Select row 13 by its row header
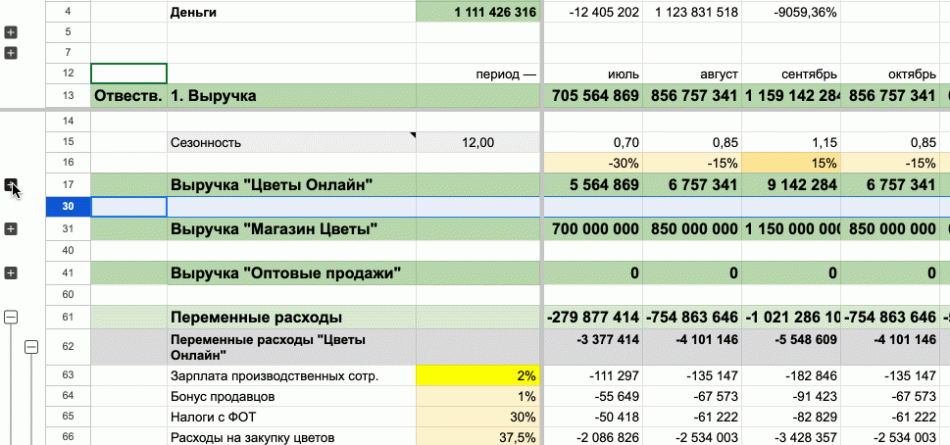Image resolution: width=950 pixels, height=445 pixels. coord(68,96)
